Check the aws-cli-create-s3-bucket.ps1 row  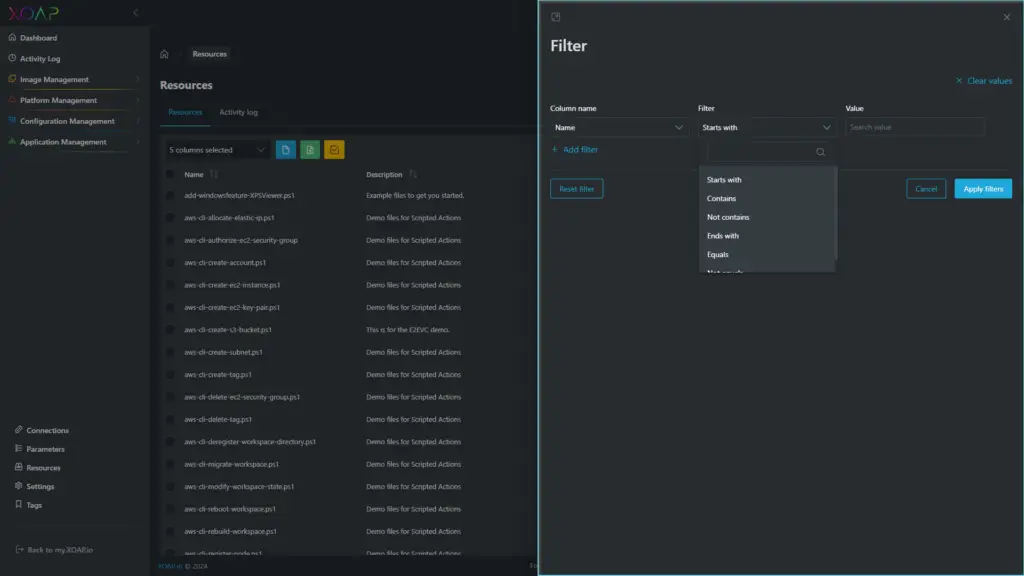(170, 330)
